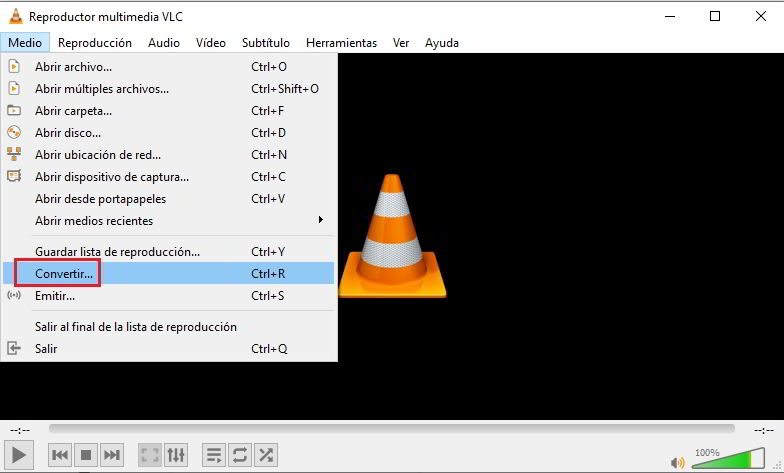Open the extended settings equalizer panel
The height and width of the screenshot is (473, 784).
(176, 455)
